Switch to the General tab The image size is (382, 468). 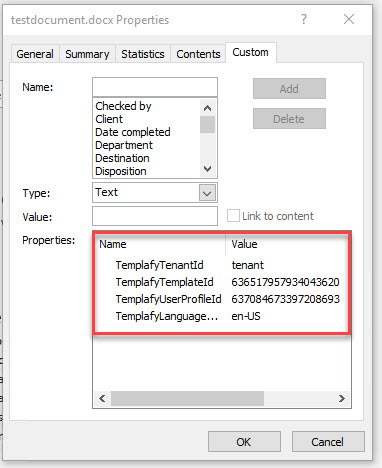tap(35, 54)
